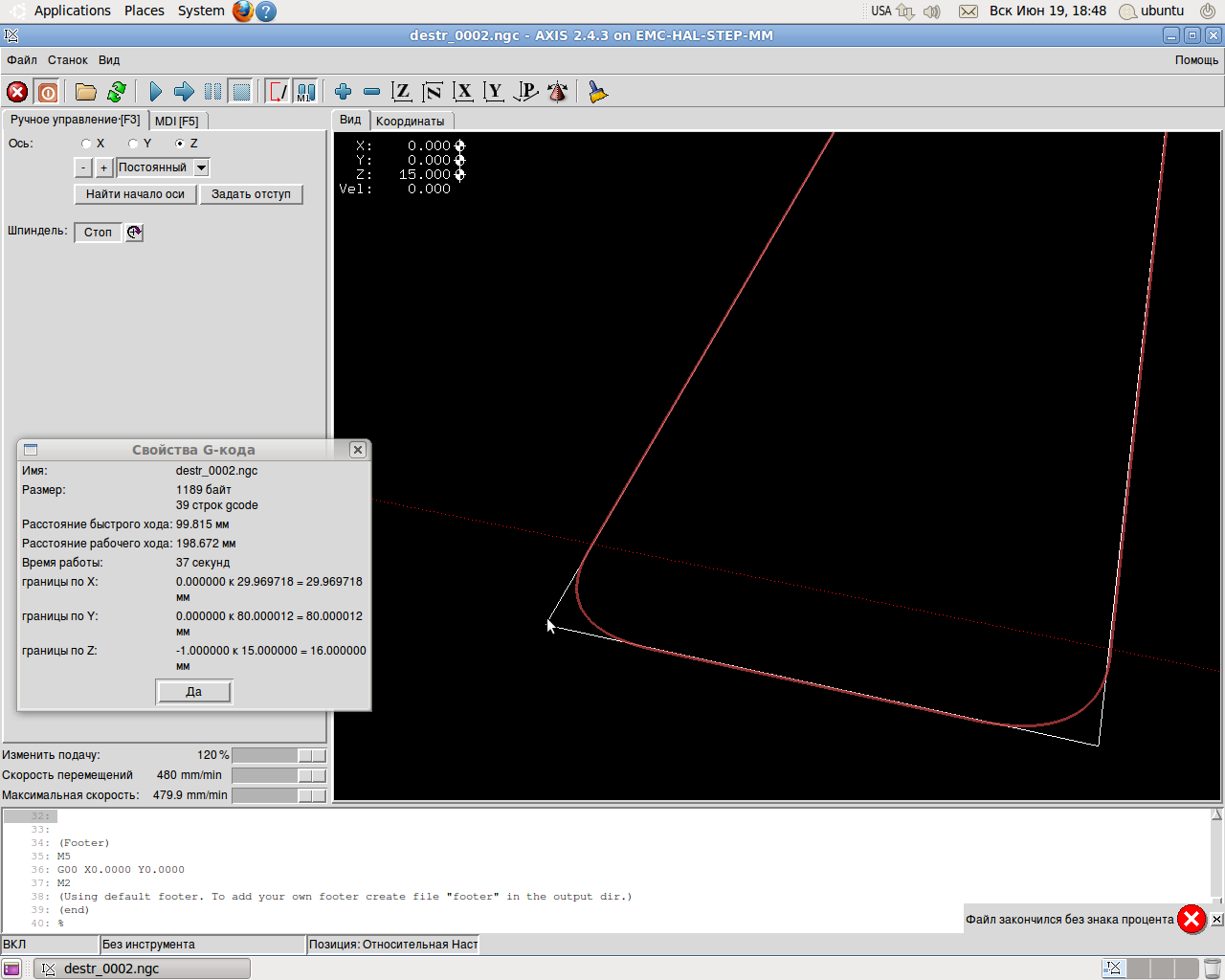The height and width of the screenshot is (980, 1225).
Task: Toggle the emergency stop button
Action: (x=17, y=92)
